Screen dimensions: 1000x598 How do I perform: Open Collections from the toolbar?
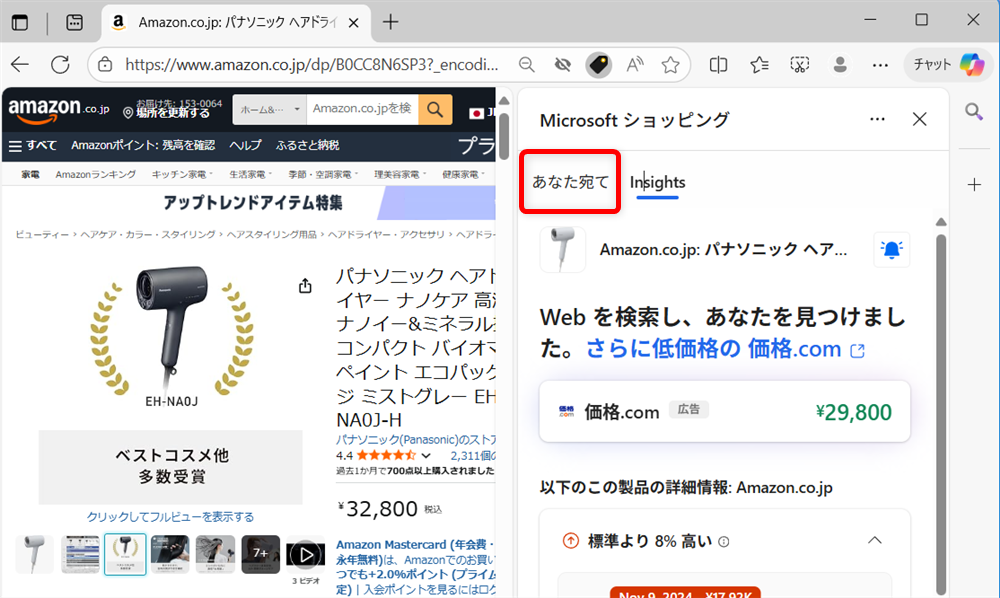tap(758, 63)
